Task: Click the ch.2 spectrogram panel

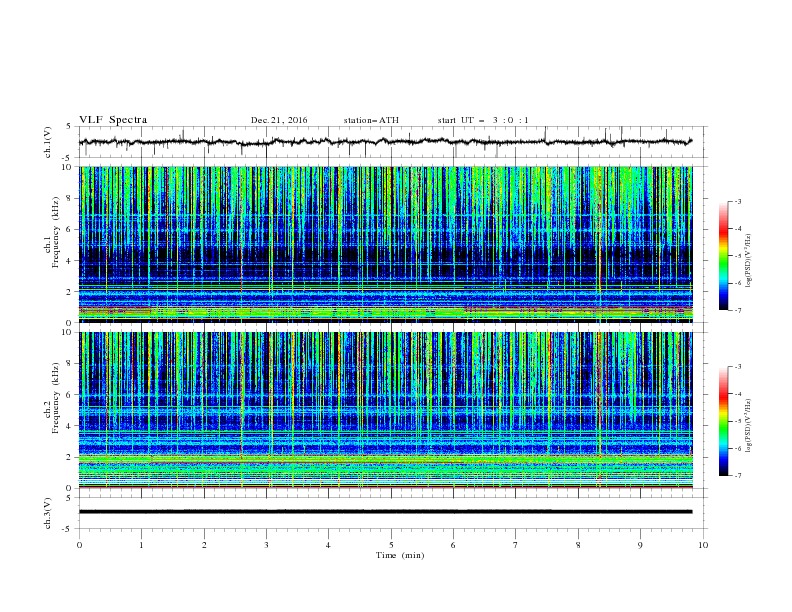Action: tap(386, 410)
